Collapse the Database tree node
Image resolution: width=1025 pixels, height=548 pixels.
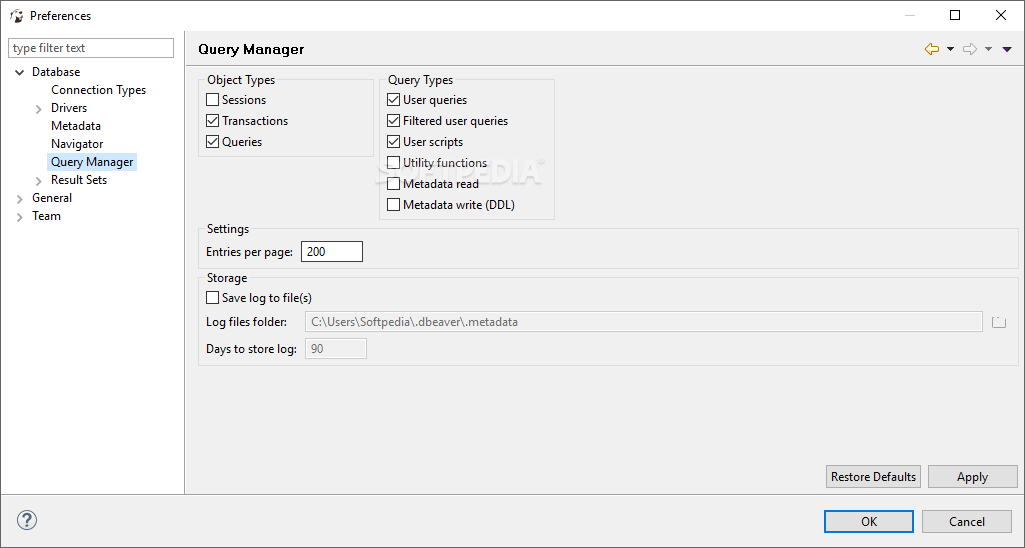pos(20,73)
